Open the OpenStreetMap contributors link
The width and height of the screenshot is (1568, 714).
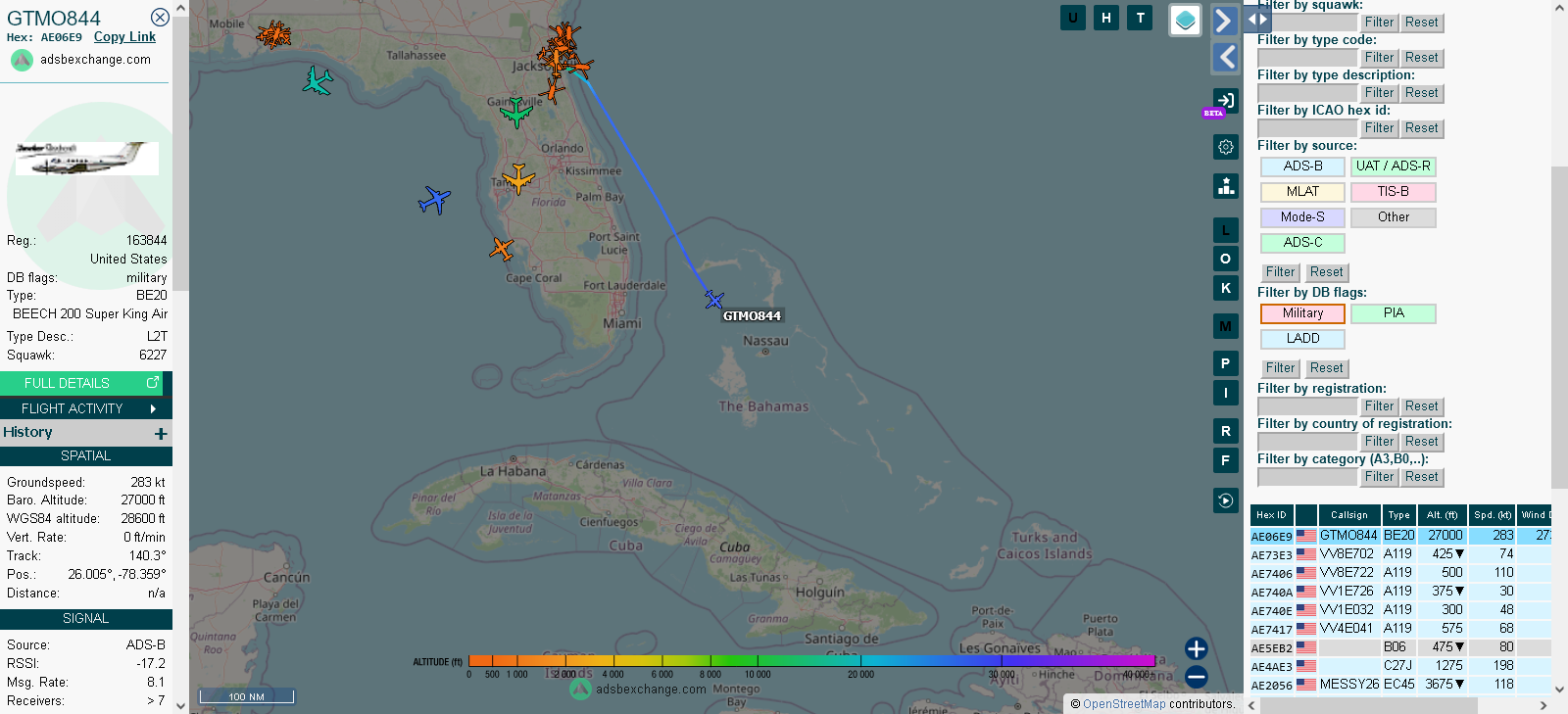coord(1124,704)
